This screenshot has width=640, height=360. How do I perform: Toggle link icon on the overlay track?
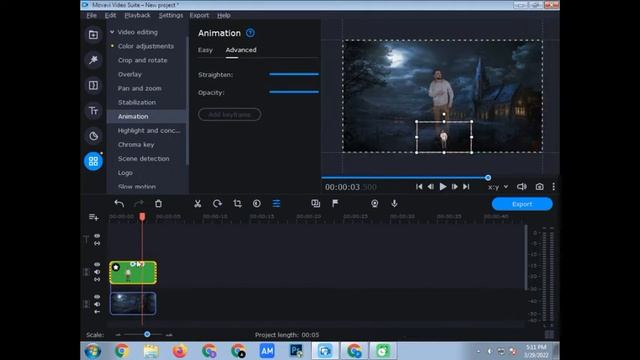click(97, 280)
